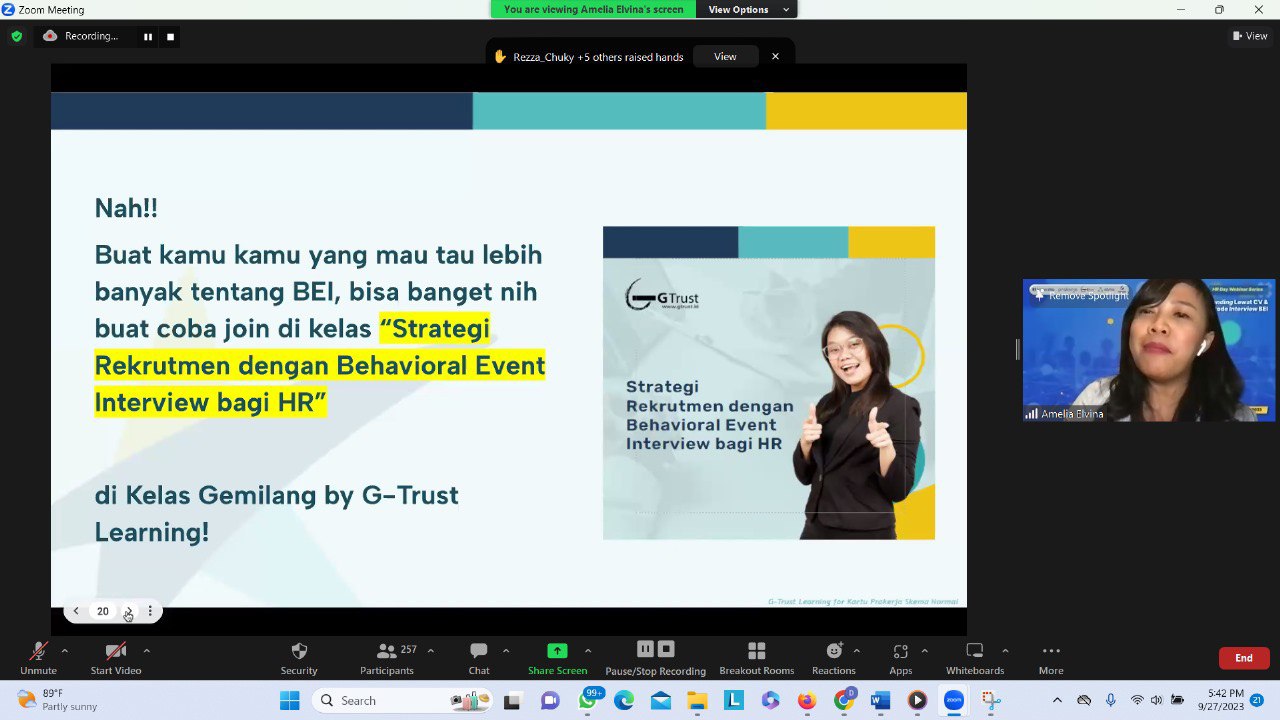The height and width of the screenshot is (720, 1280).
Task: Open the Wi-Fi network settings icon
Action: (x=1137, y=700)
